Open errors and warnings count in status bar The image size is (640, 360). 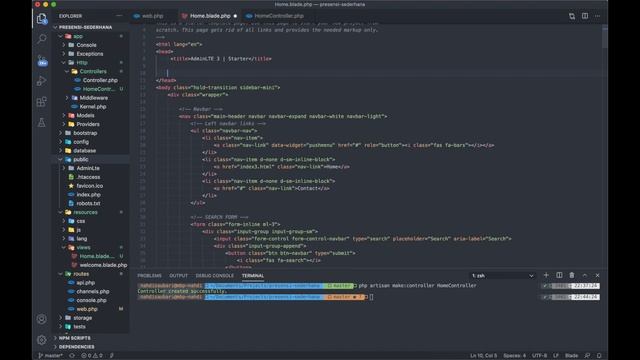[x=91, y=356]
